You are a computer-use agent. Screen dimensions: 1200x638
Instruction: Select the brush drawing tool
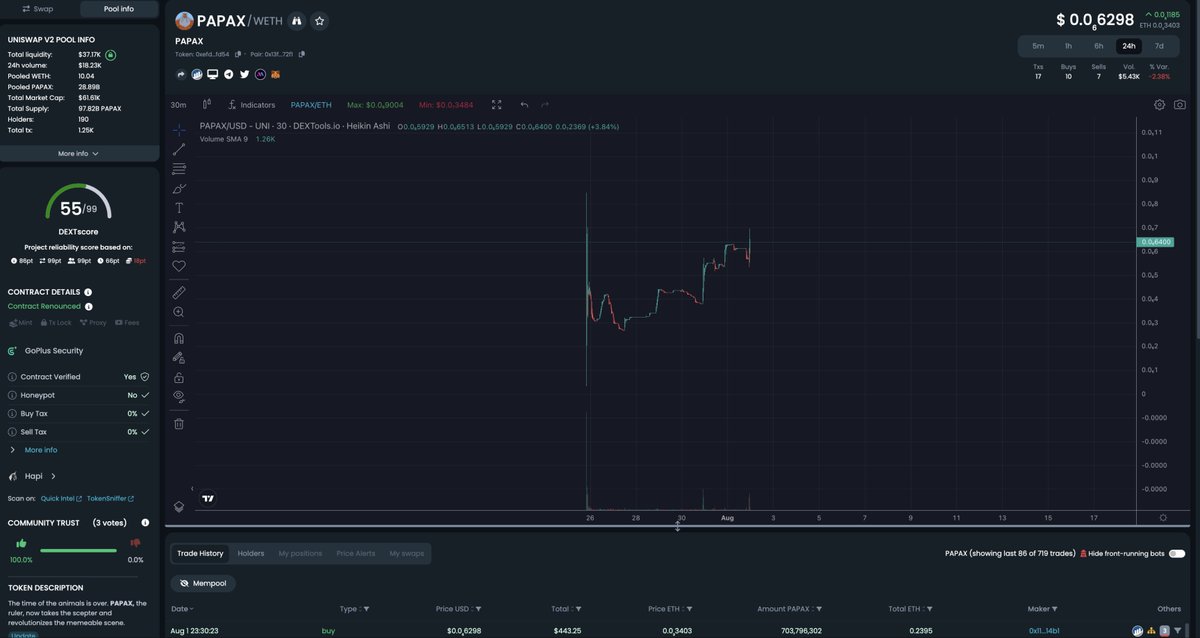tap(179, 188)
